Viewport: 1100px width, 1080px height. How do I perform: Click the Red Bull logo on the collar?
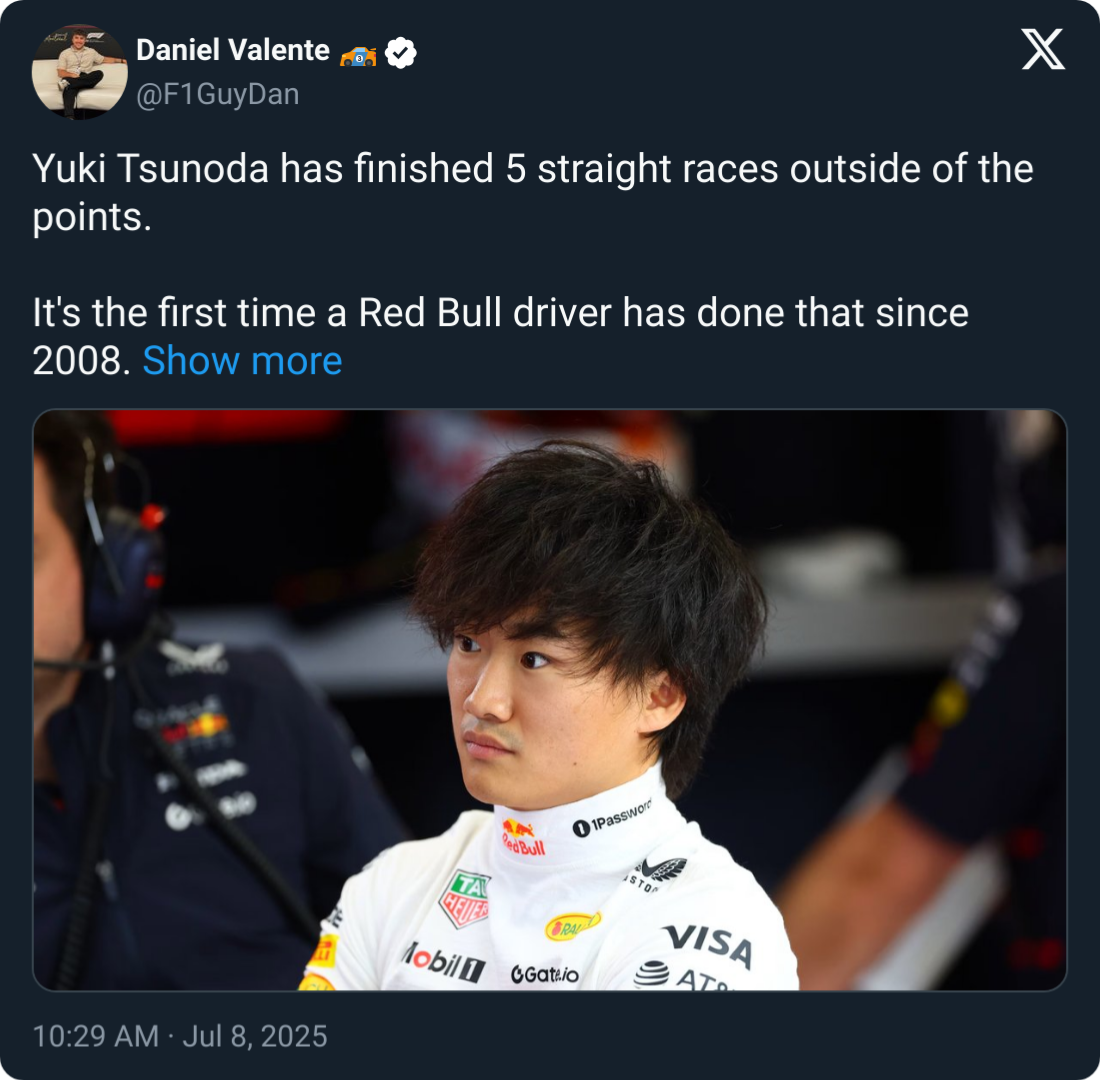(523, 837)
